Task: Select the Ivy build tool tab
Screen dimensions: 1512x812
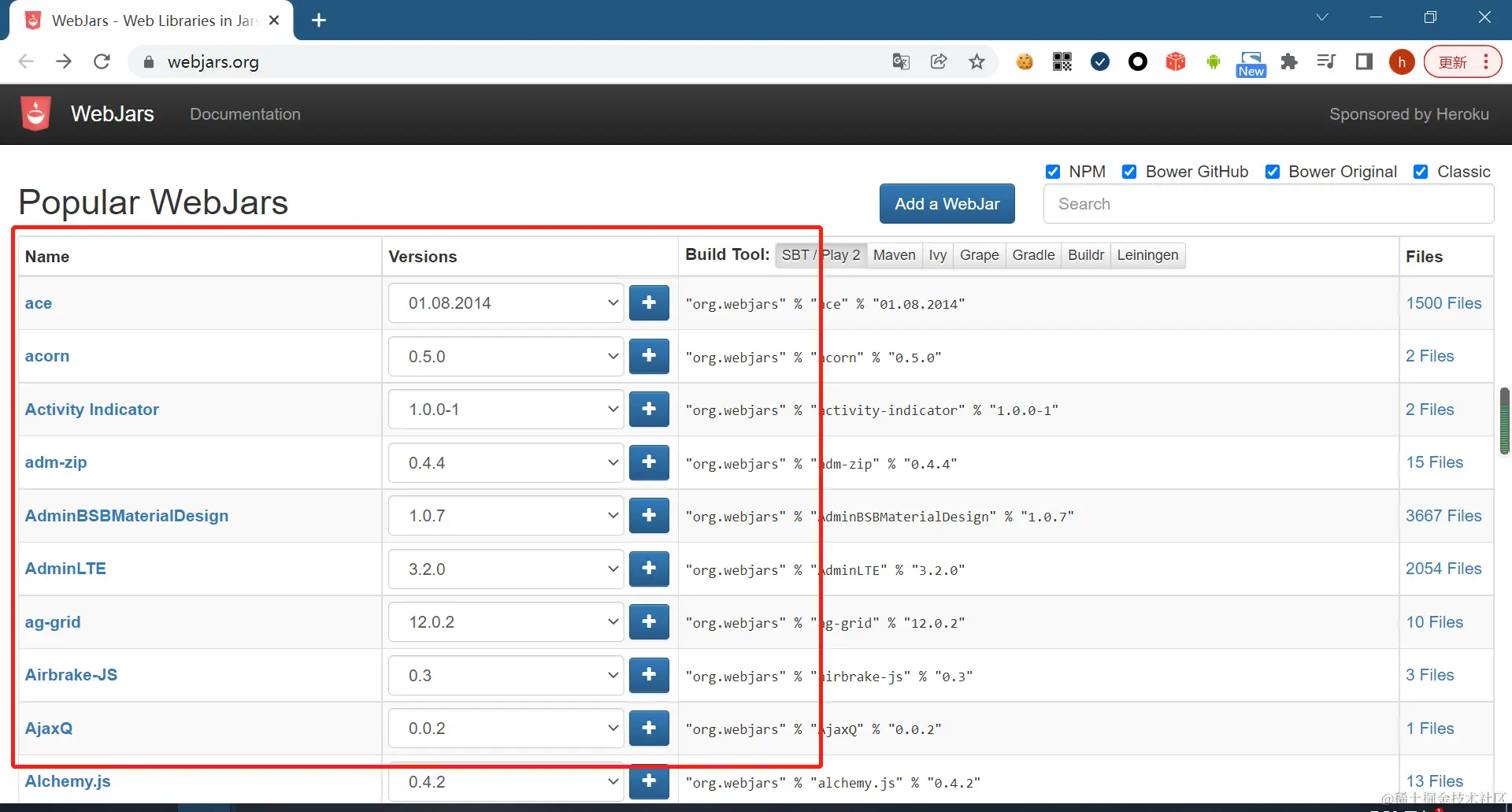Action: tap(937, 255)
